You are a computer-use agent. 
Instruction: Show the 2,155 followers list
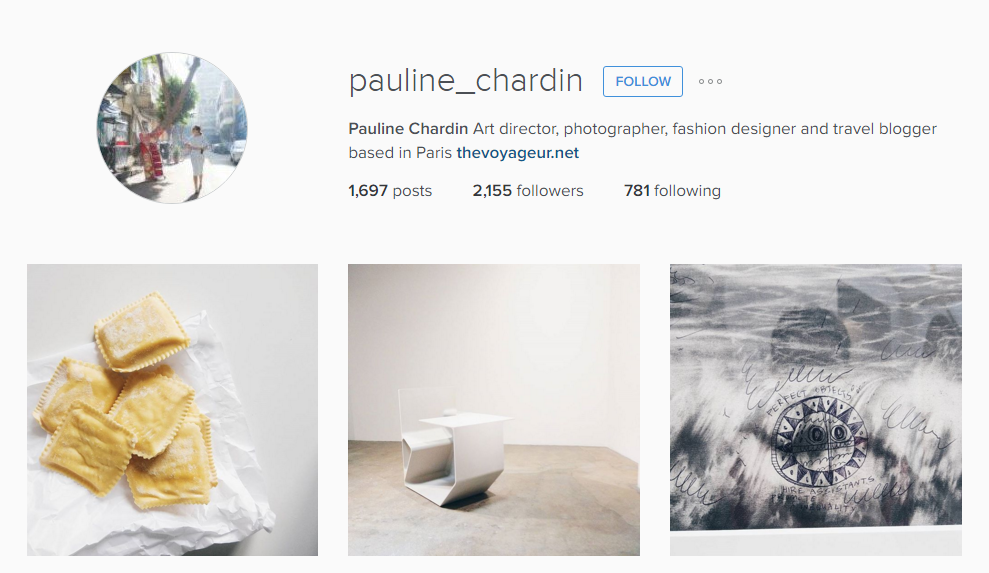click(x=528, y=191)
